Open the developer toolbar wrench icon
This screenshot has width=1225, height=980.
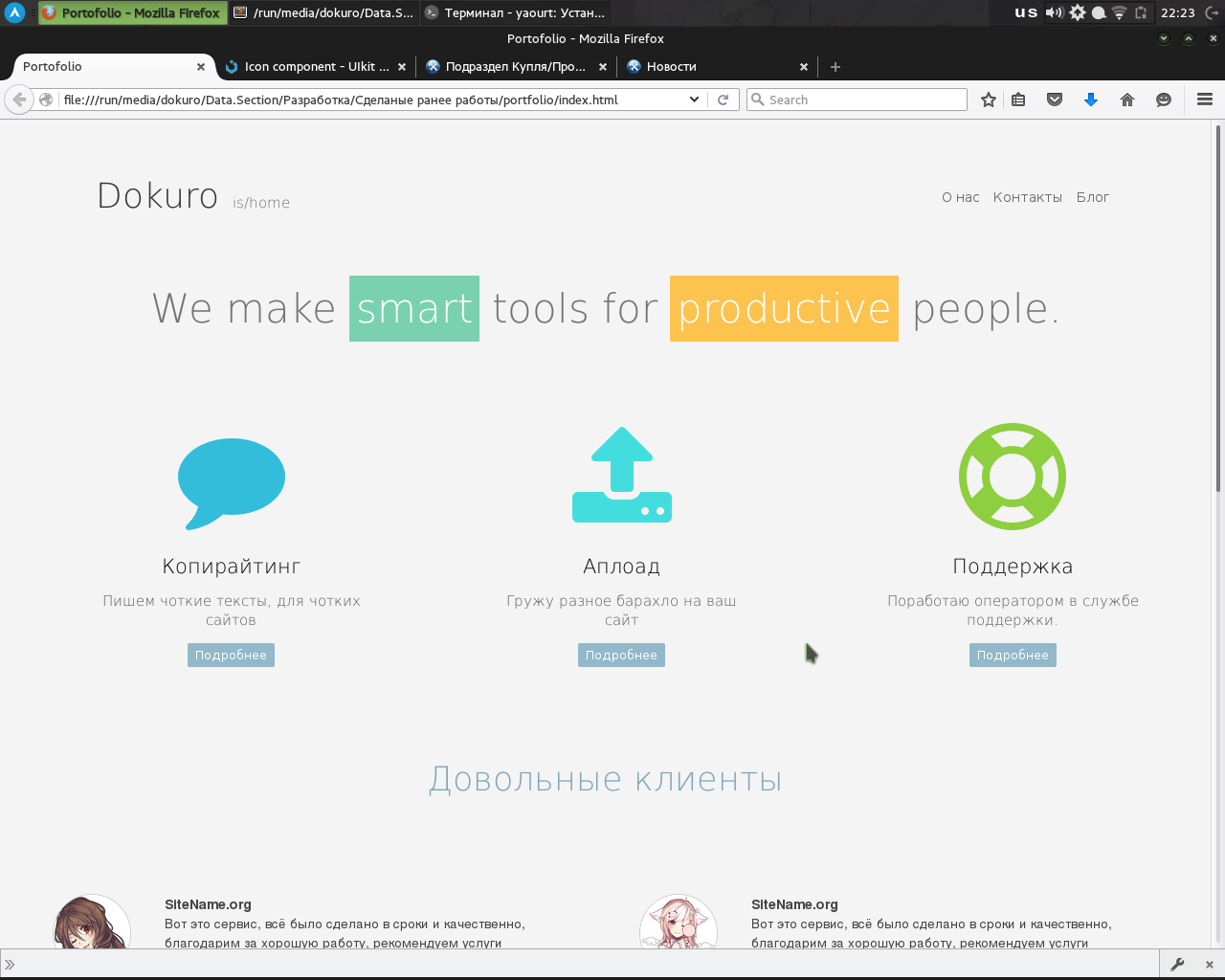pyautogui.click(x=1177, y=964)
